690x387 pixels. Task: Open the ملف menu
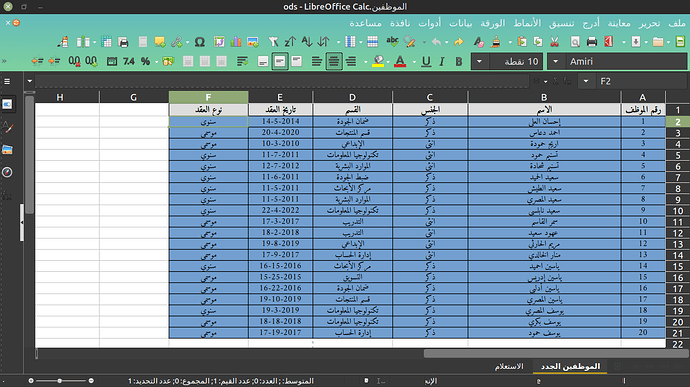(677, 23)
